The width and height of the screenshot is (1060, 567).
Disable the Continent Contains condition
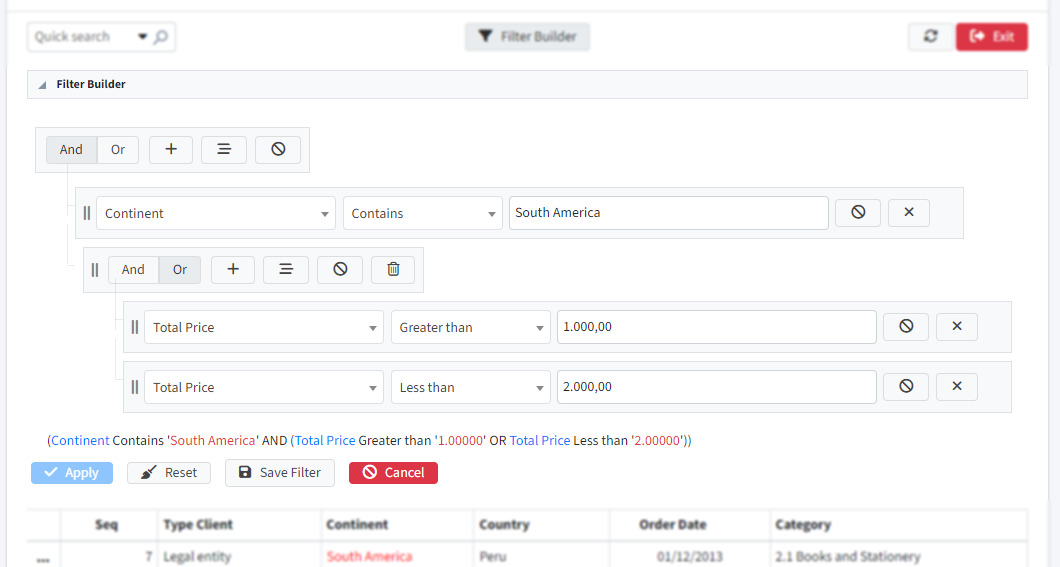858,213
